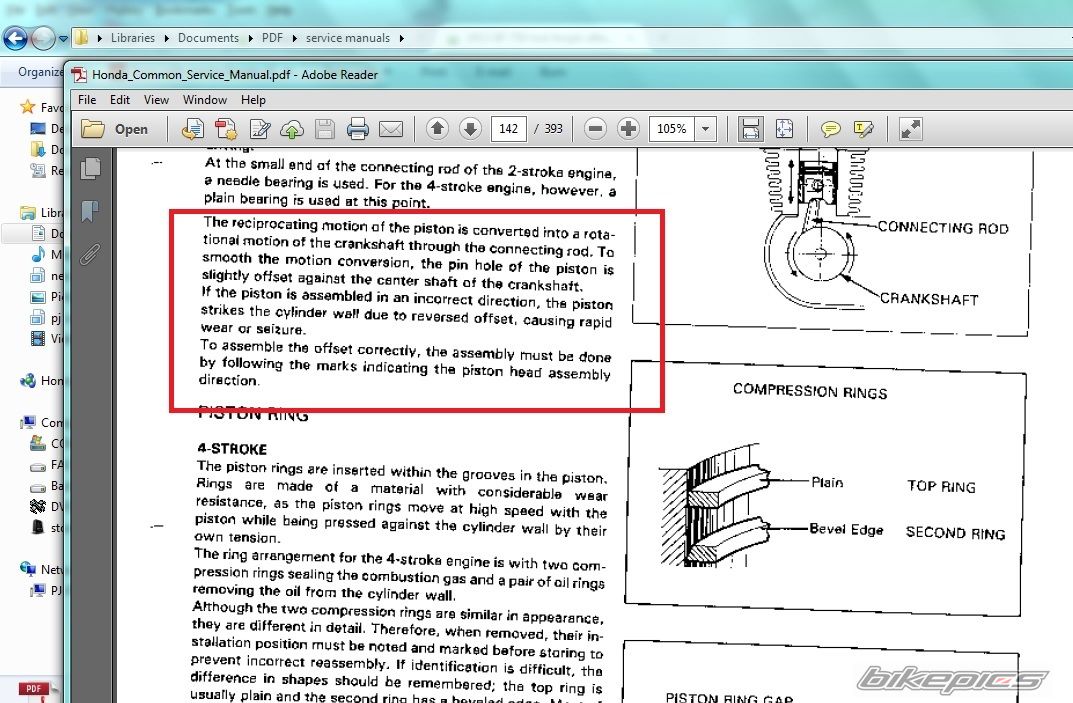
Task: Click the PDF file icon in Explorer
Action: [x=33, y=691]
